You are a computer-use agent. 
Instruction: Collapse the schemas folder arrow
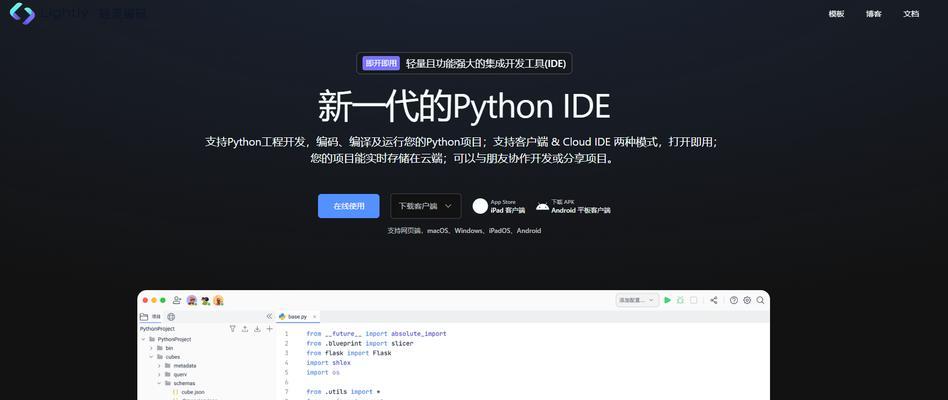160,383
